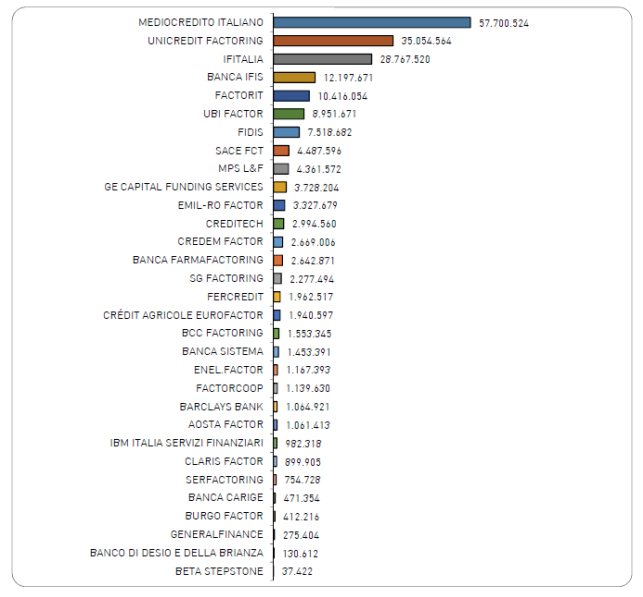Click CRÉDIT AGRICOLE EUROFACTOR label
Viewport: 643px width, 597px height.
pos(183,315)
